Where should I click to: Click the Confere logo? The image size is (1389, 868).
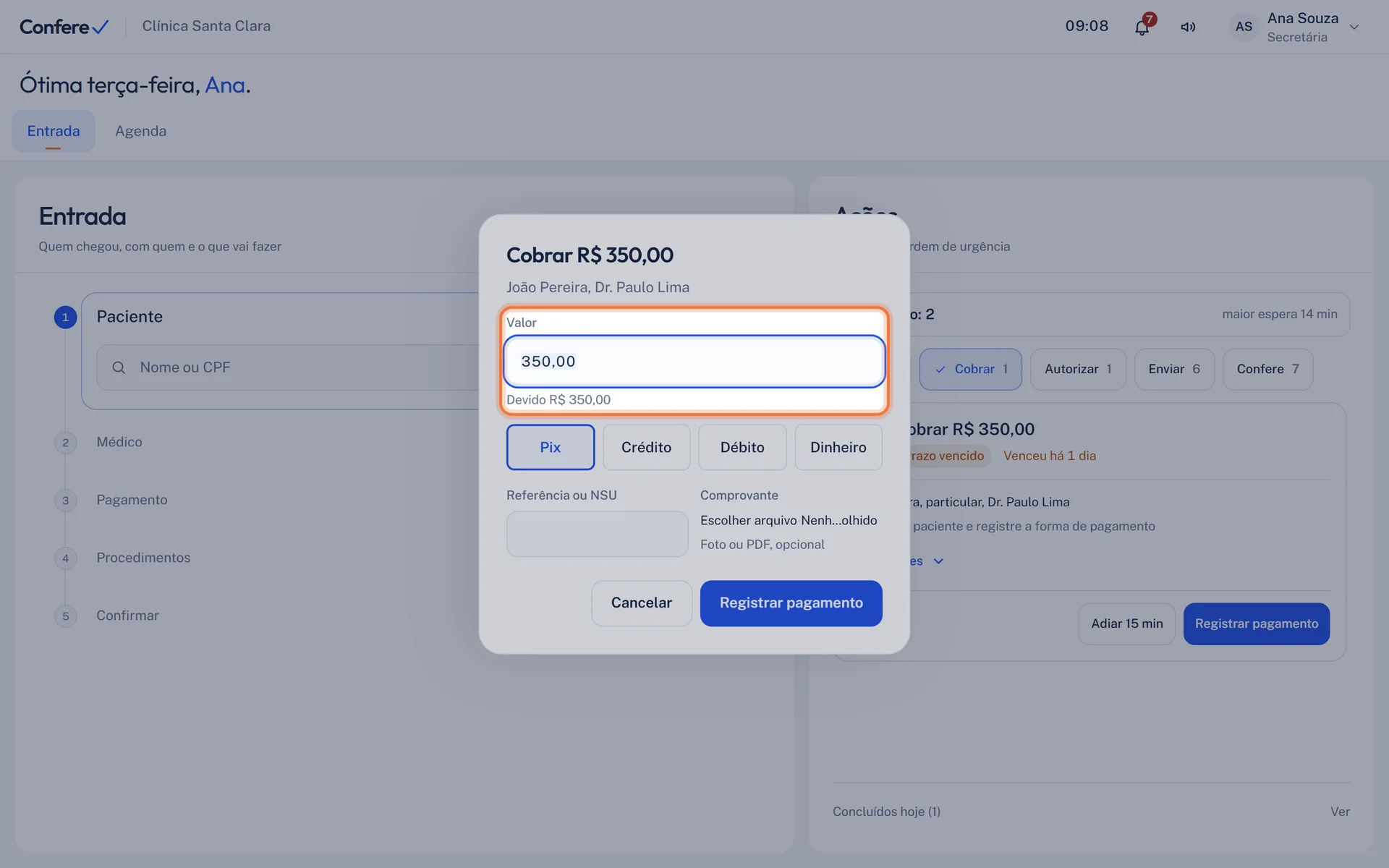pyautogui.click(x=64, y=27)
